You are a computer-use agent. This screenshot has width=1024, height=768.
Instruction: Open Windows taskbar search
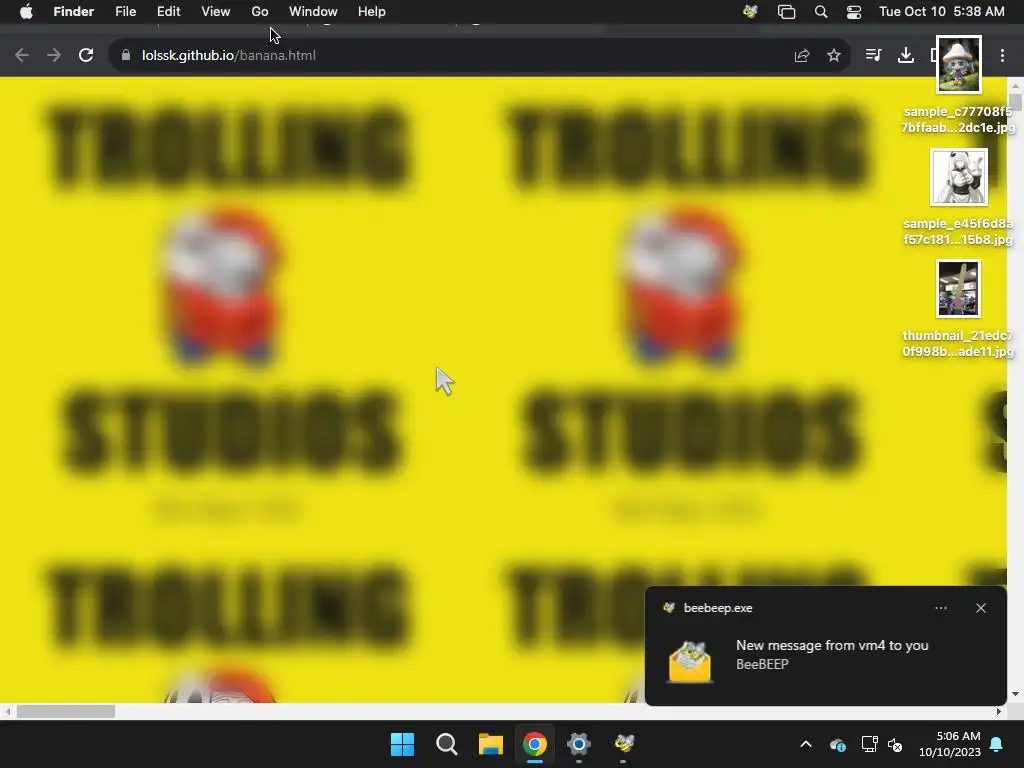447,744
